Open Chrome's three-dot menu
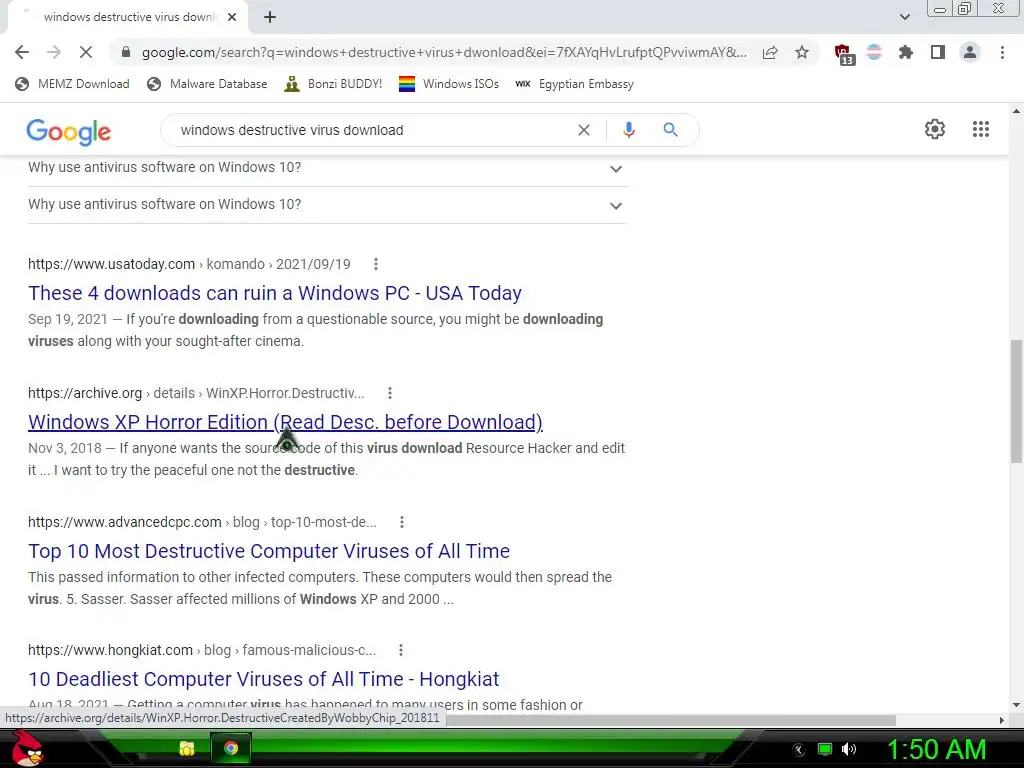The width and height of the screenshot is (1024, 768). click(1002, 52)
